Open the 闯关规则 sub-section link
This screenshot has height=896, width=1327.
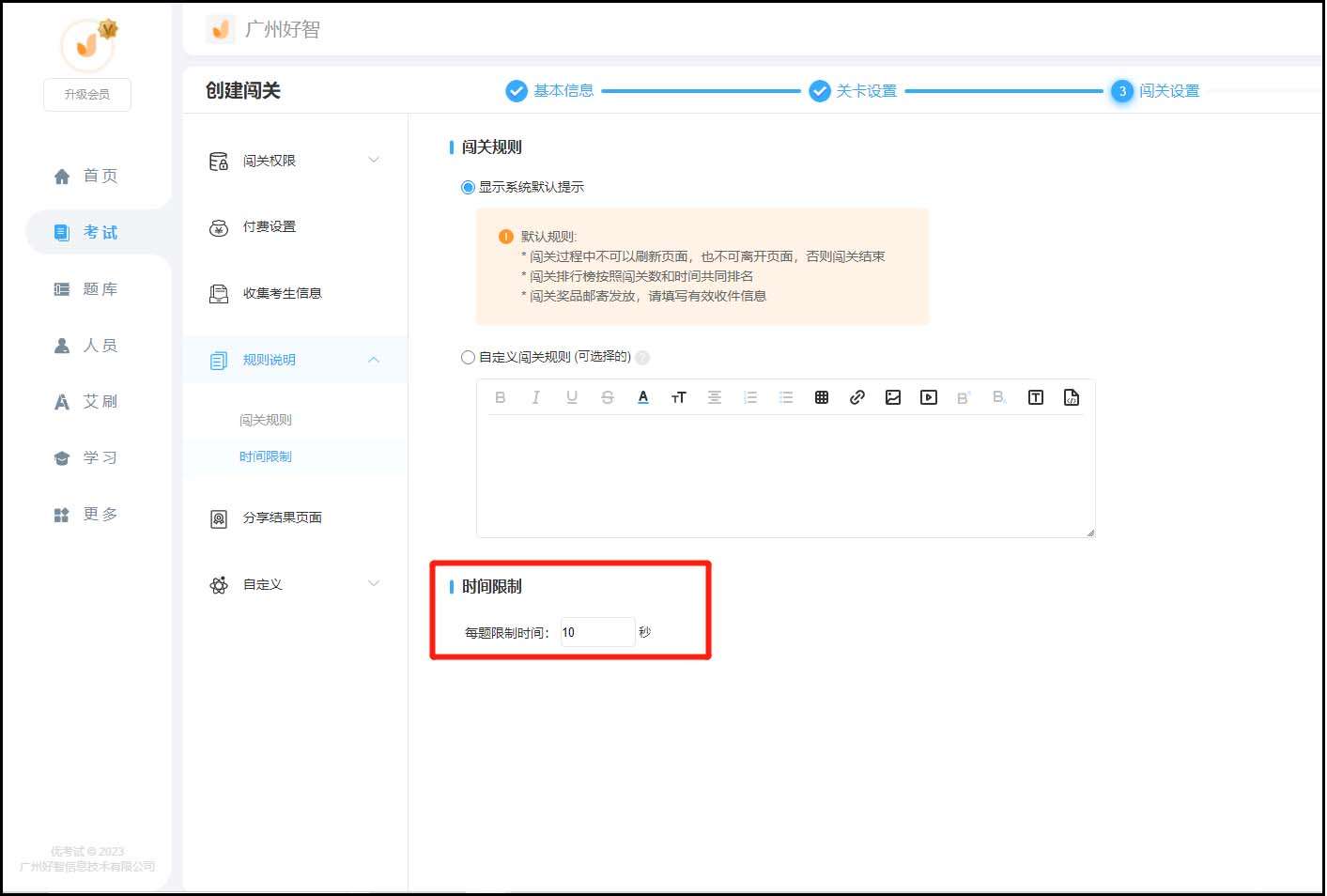click(266, 419)
